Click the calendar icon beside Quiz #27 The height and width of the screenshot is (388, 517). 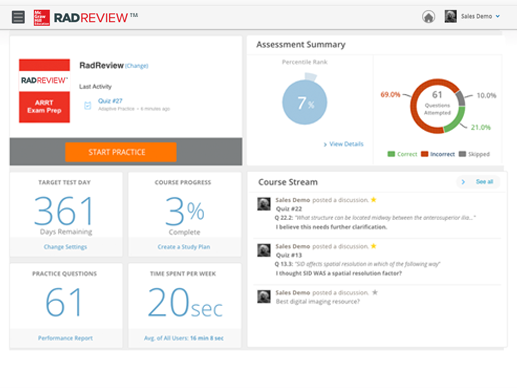pyautogui.click(x=87, y=105)
